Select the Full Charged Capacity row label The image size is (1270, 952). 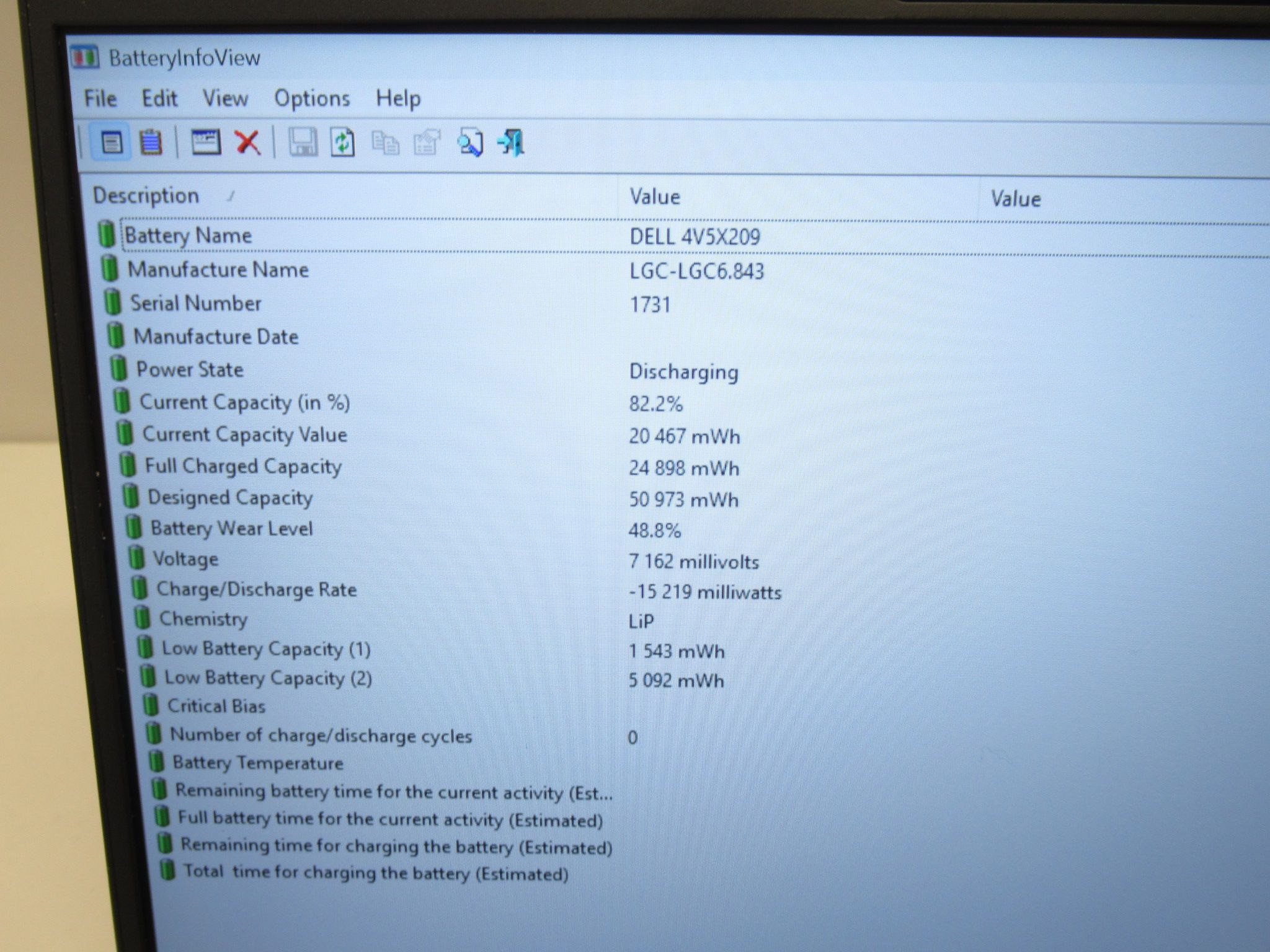point(243,466)
